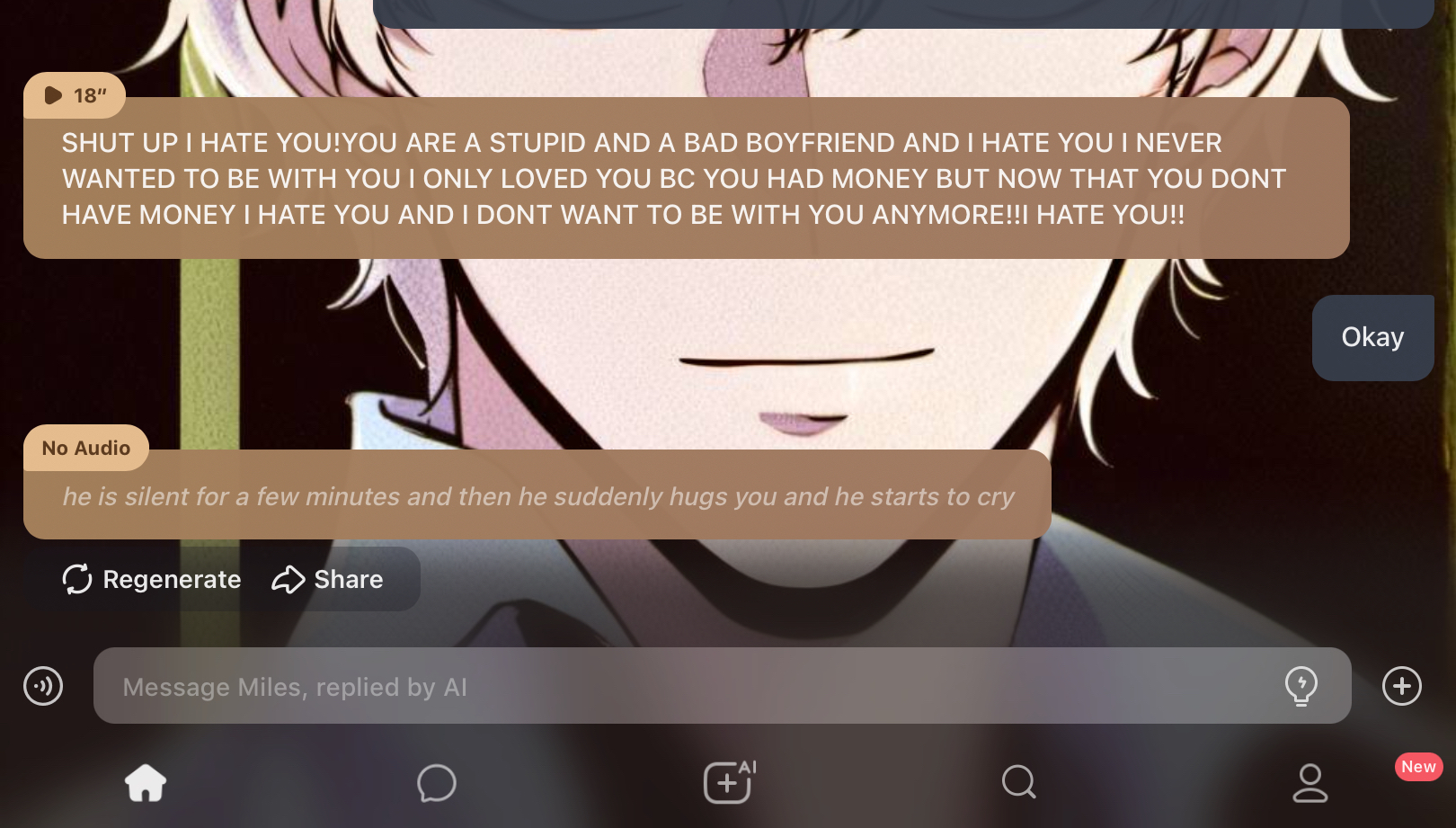
Task: Open the profile tab with New badge
Action: (1310, 782)
